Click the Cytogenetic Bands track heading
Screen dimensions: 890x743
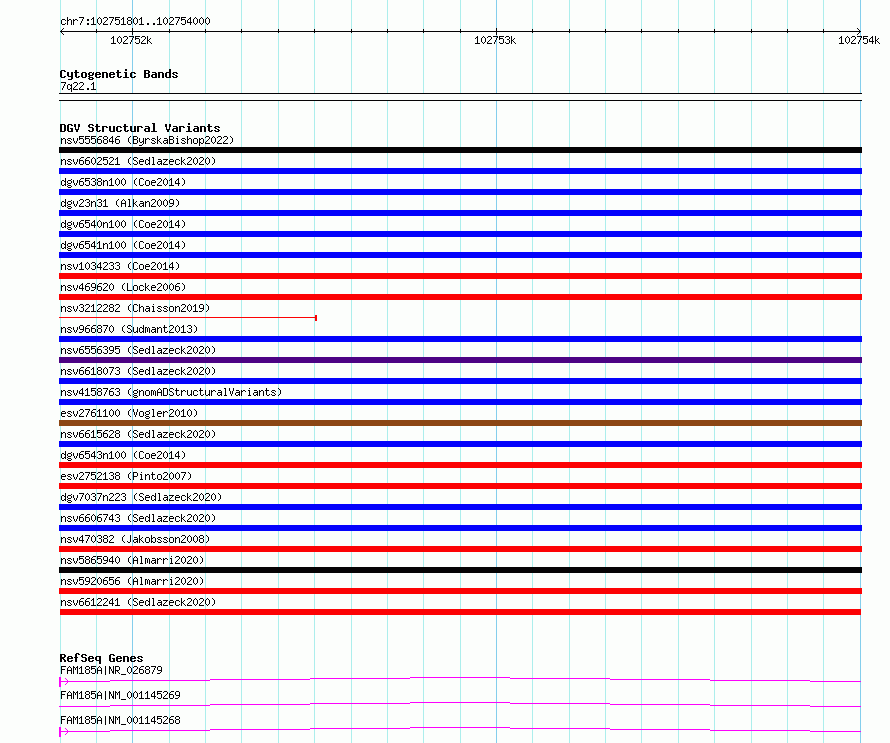coord(119,74)
